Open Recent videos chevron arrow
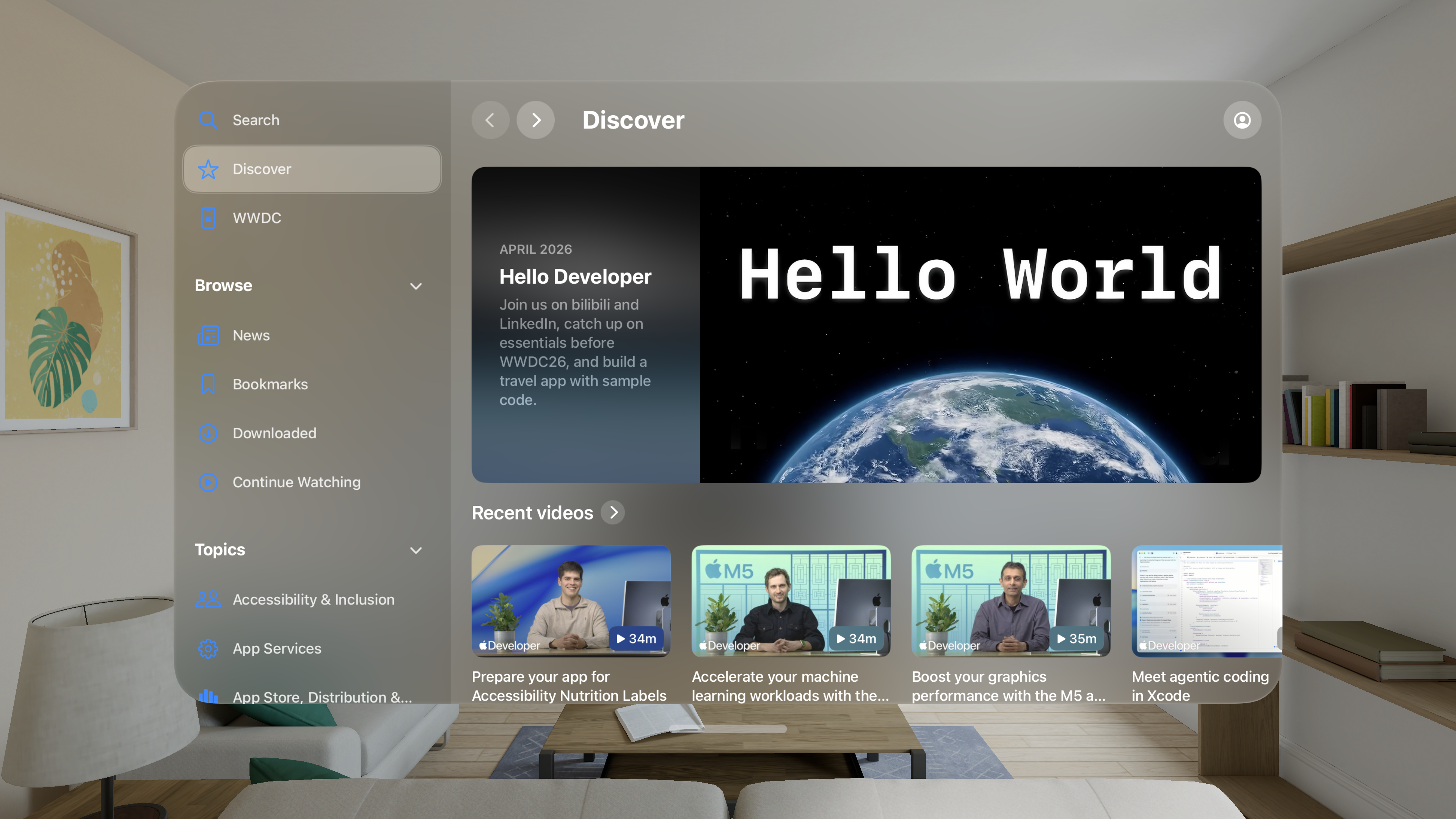The image size is (1456, 819). pos(613,512)
